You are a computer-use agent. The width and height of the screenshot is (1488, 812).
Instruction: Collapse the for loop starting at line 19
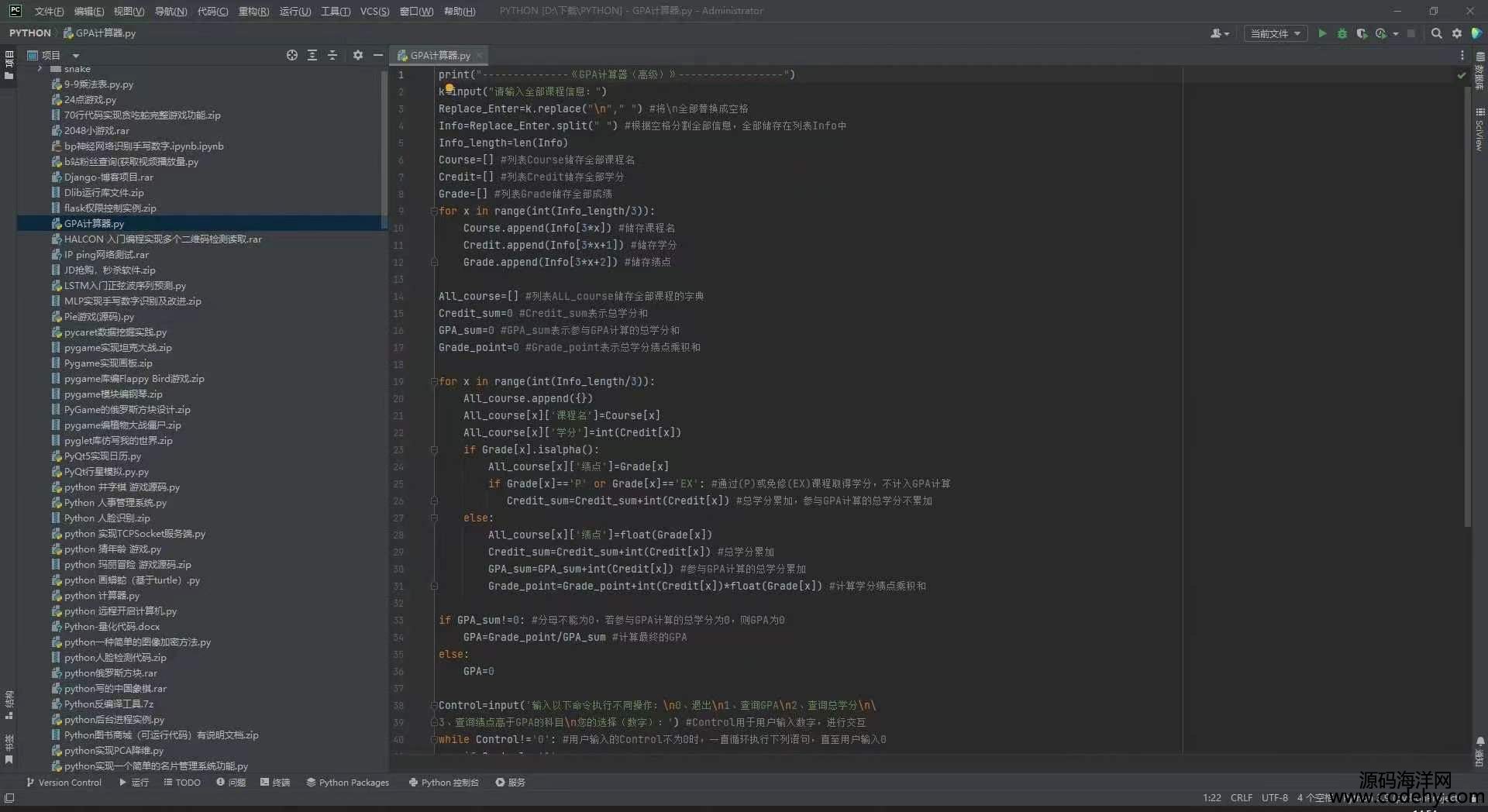coord(434,381)
